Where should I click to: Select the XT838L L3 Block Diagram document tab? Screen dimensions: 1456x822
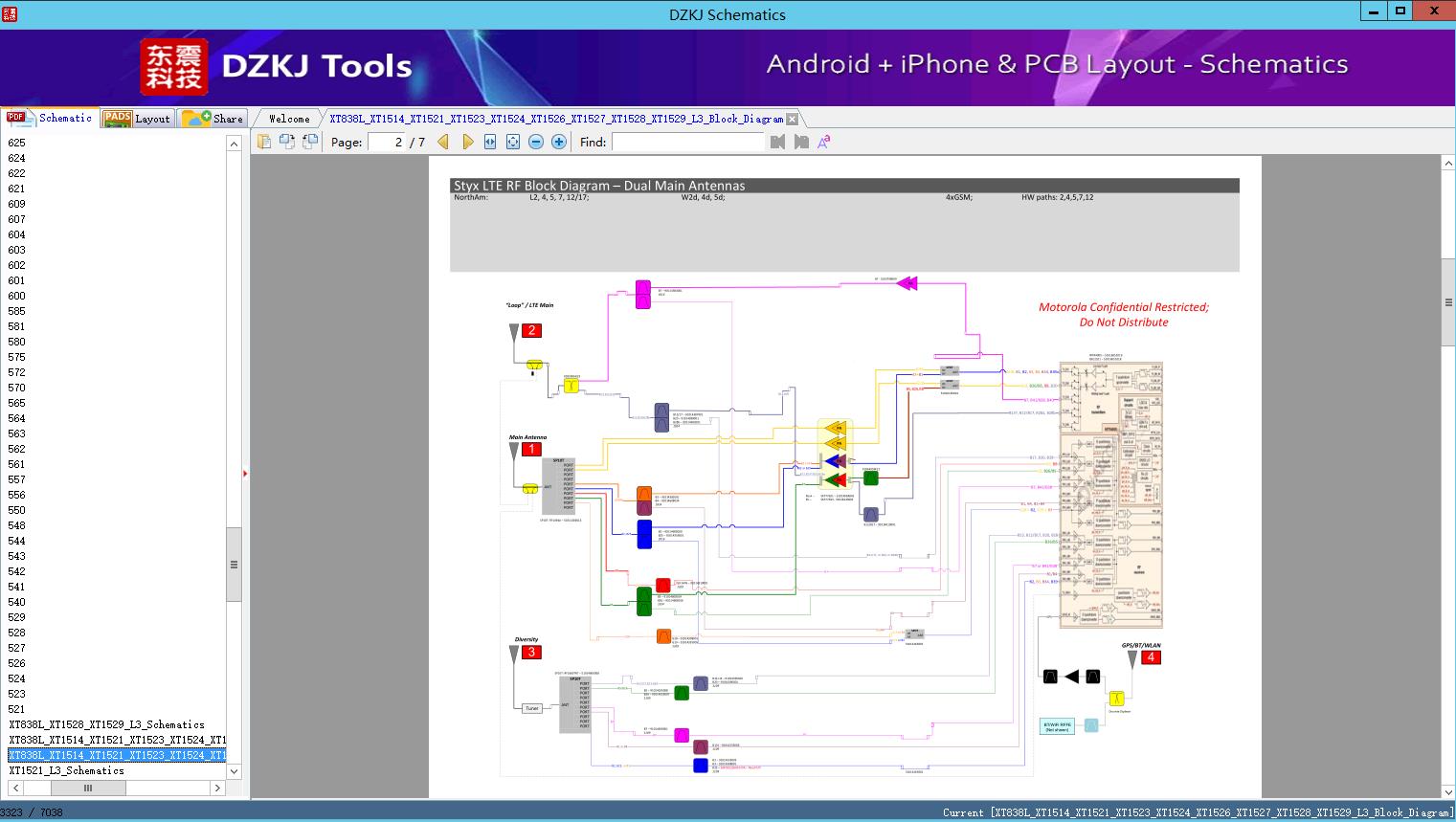pyautogui.click(x=556, y=119)
